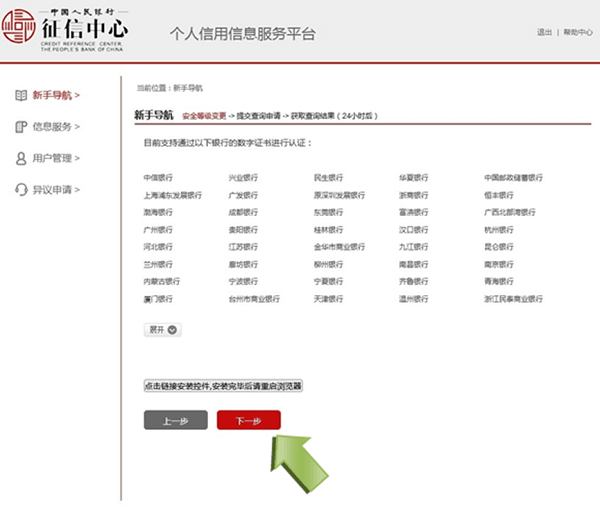Click the 当前位置：新手导航 breadcrumb
Screen dimensions: 600x513
click(170, 88)
